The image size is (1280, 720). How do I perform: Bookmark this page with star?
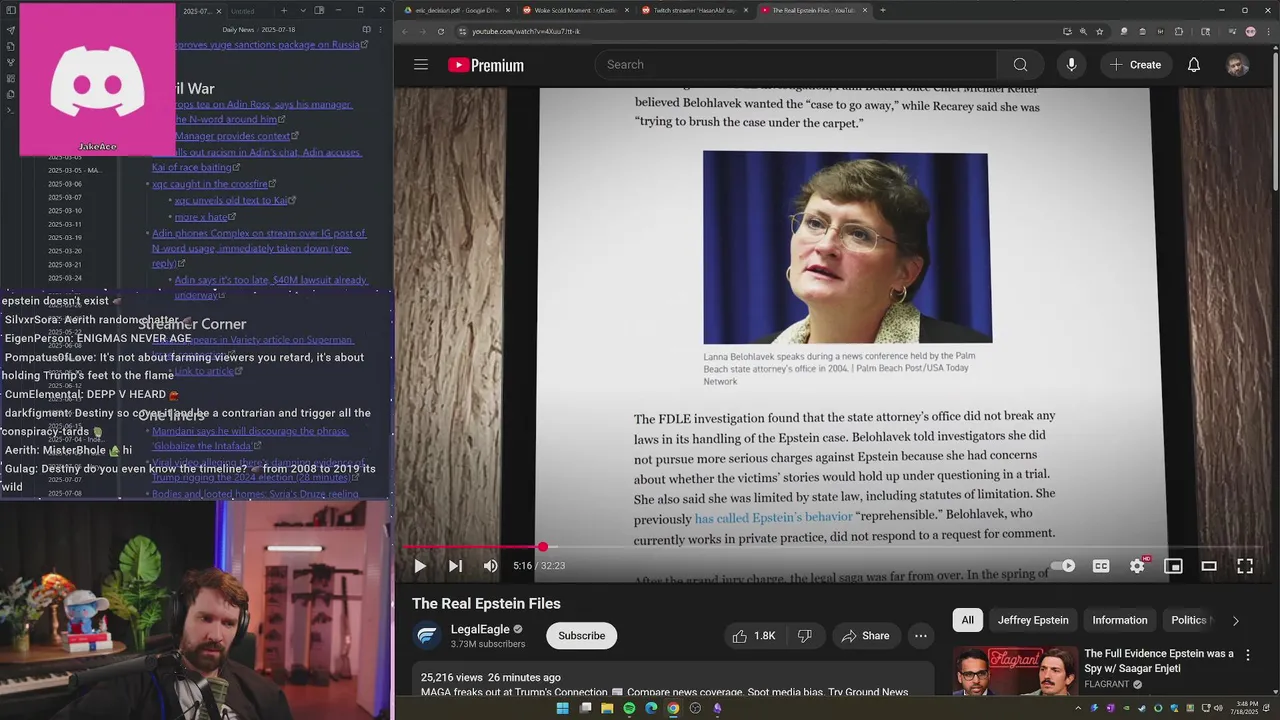[1099, 31]
